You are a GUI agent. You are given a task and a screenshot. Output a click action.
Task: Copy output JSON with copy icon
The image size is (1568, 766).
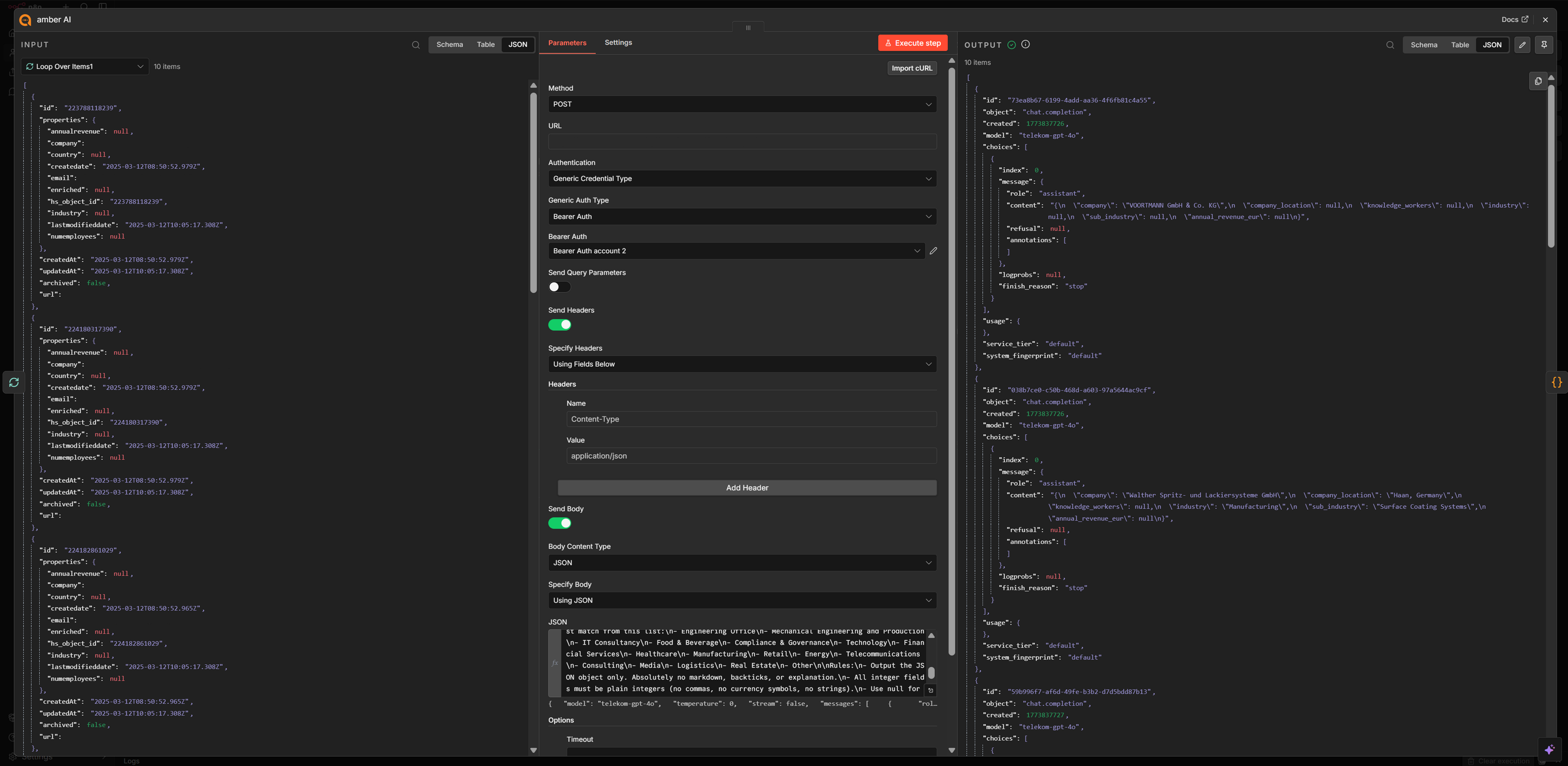1538,81
